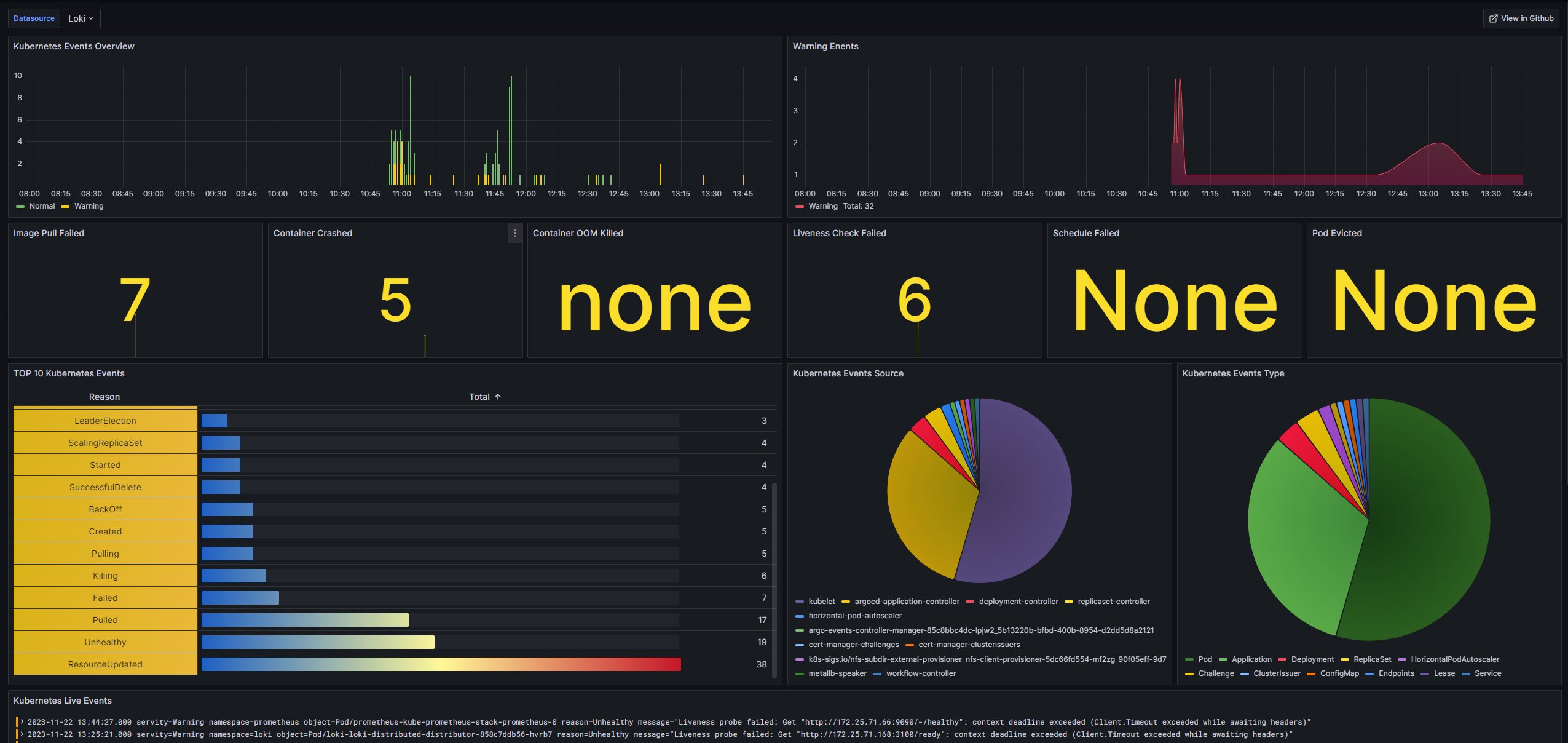The image size is (1568, 743).
Task: Click the Reason column header
Action: click(x=104, y=397)
